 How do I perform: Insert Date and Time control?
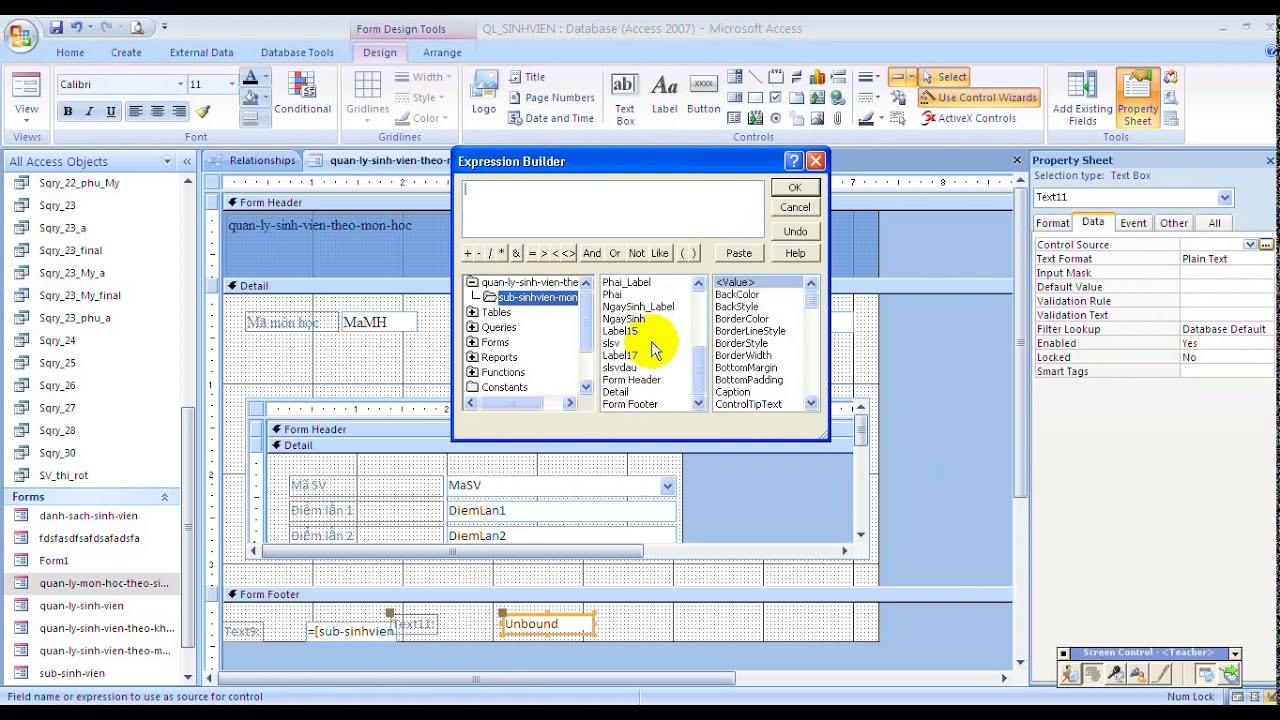[551, 118]
